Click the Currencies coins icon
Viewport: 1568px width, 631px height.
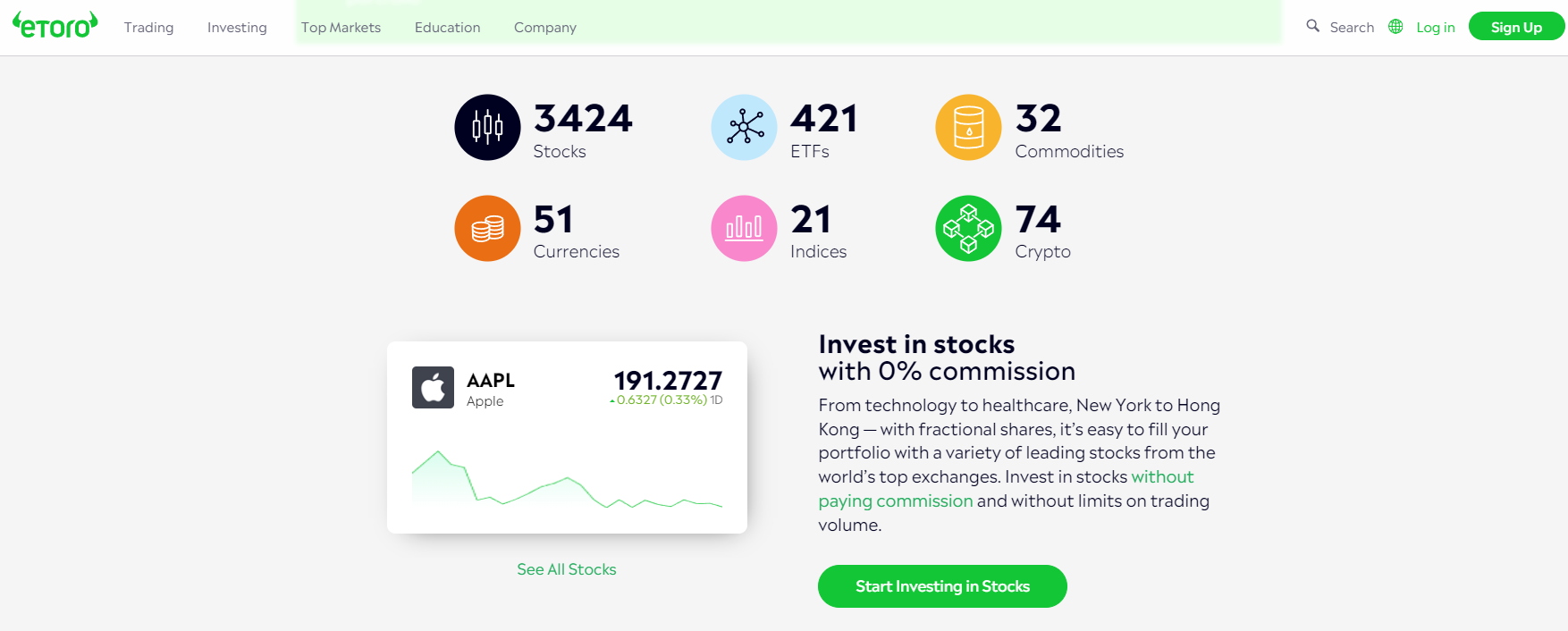[x=487, y=228]
